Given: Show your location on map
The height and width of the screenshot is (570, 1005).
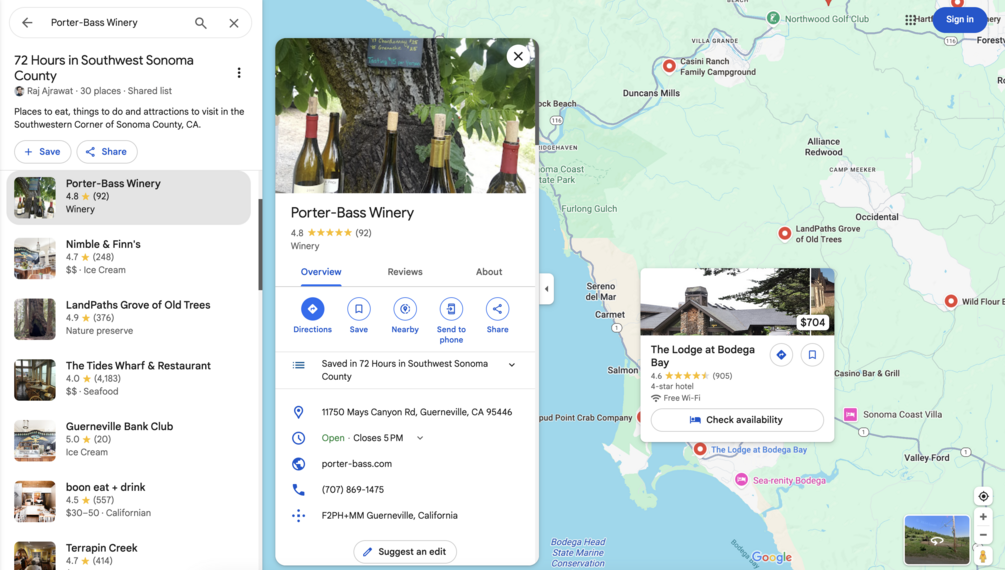Looking at the screenshot, I should point(983,496).
